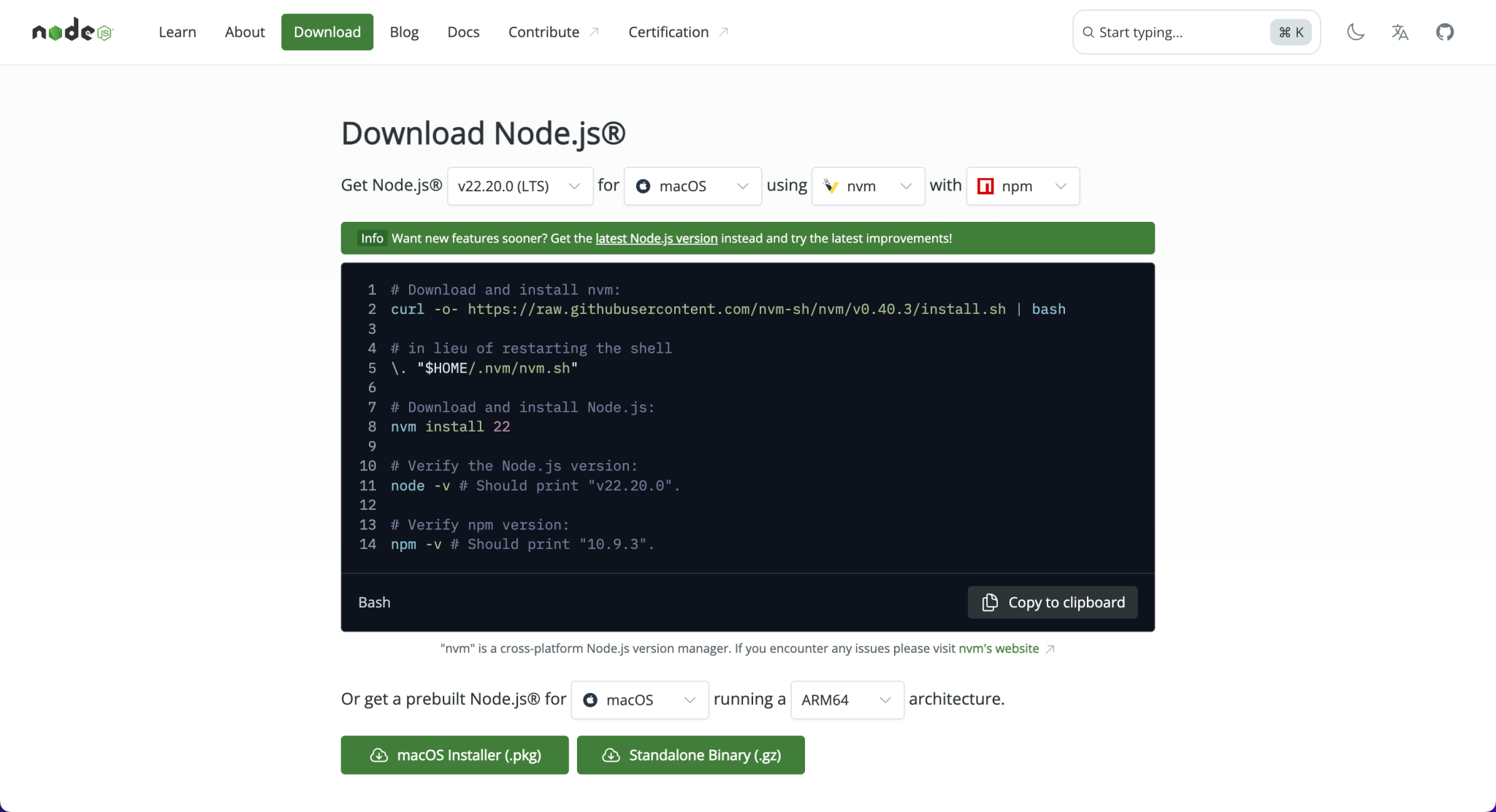This screenshot has width=1496, height=812.
Task: Click the cloud download icon on Standalone Binary
Action: (611, 755)
